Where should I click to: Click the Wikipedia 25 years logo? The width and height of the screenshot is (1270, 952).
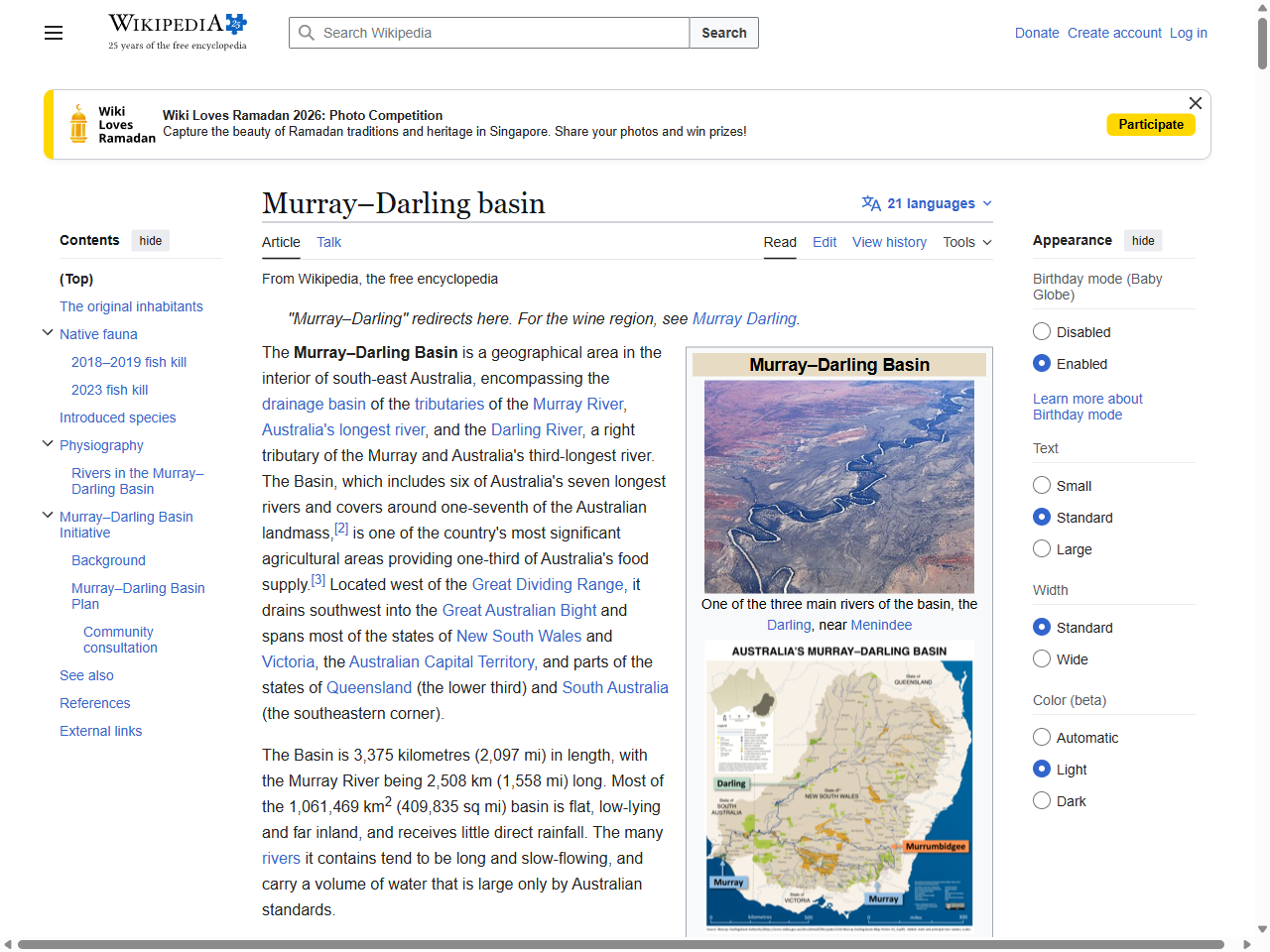point(178,32)
